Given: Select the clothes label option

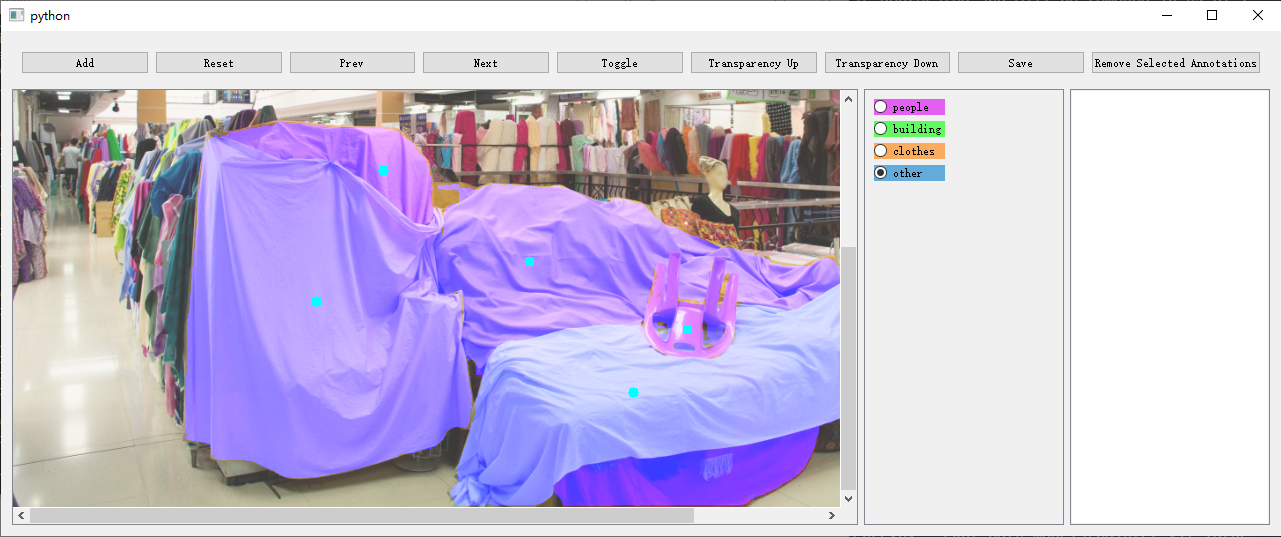Looking at the screenshot, I should coord(881,151).
